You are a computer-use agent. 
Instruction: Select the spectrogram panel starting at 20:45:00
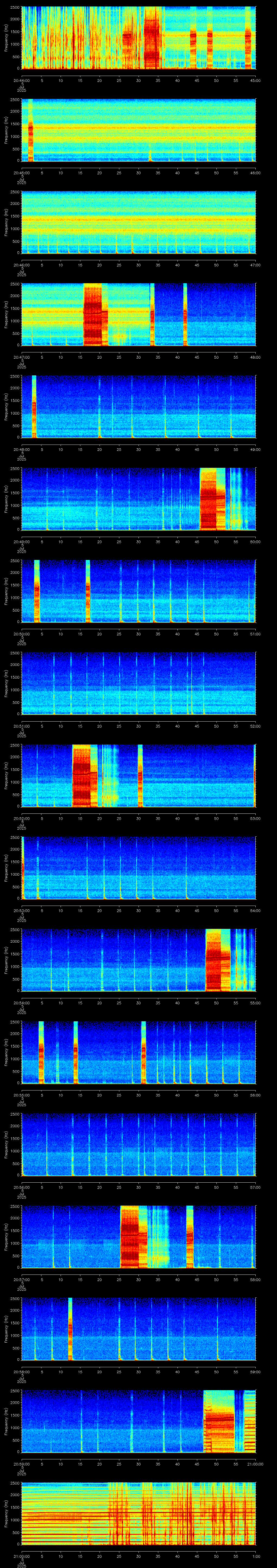point(139,130)
